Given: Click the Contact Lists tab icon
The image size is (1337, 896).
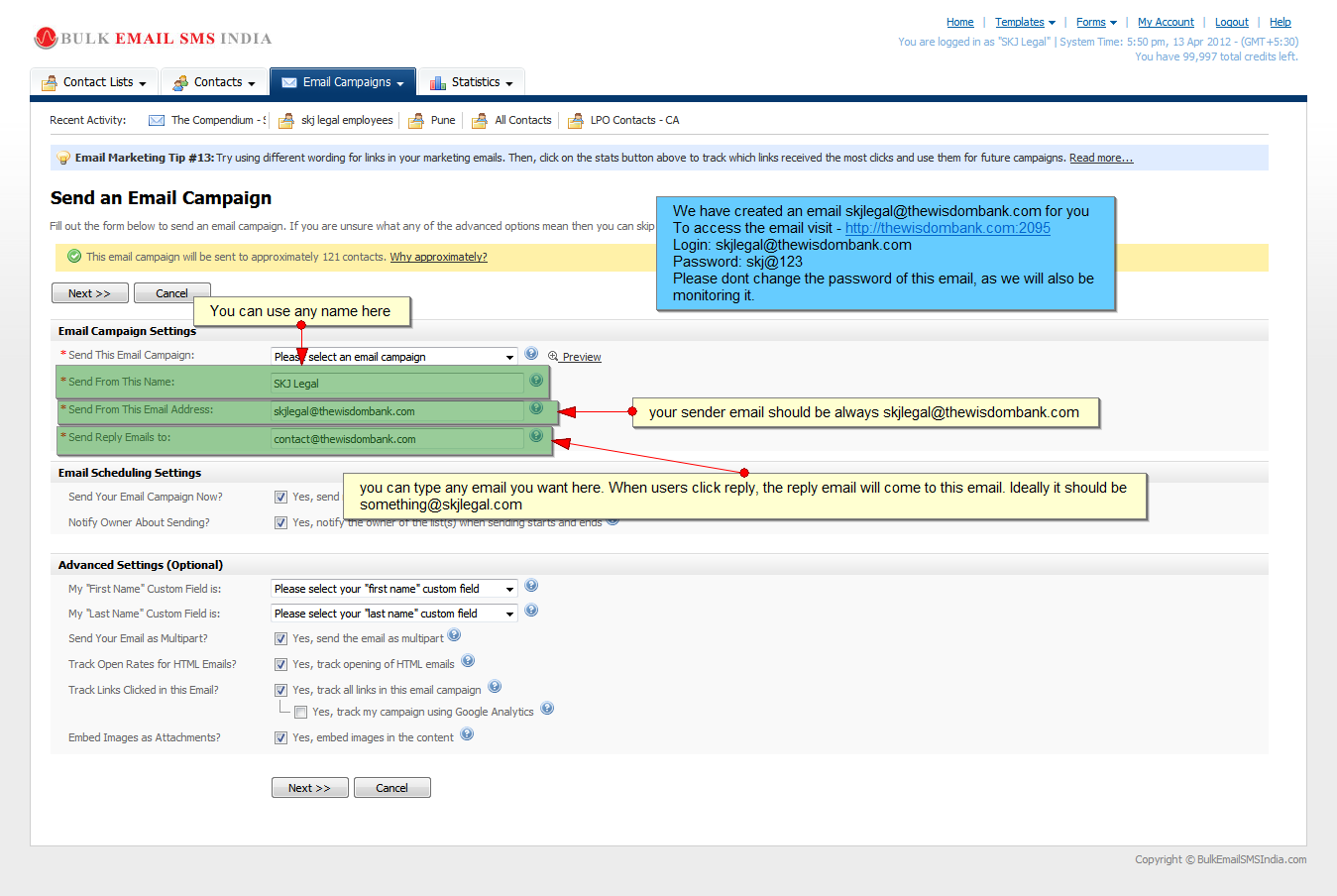Looking at the screenshot, I should [49, 83].
